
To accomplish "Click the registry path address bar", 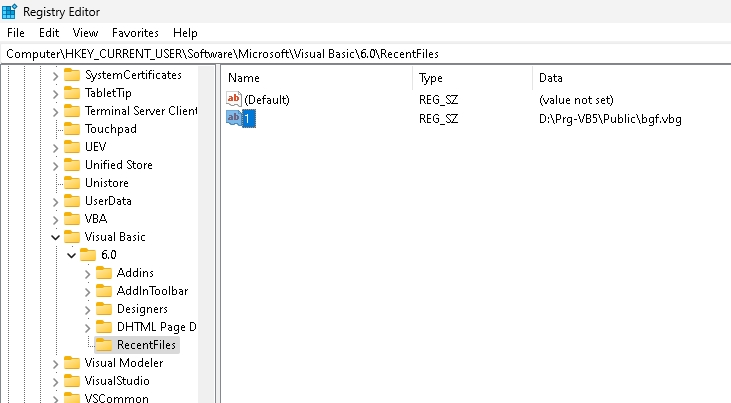I will click(366, 54).
